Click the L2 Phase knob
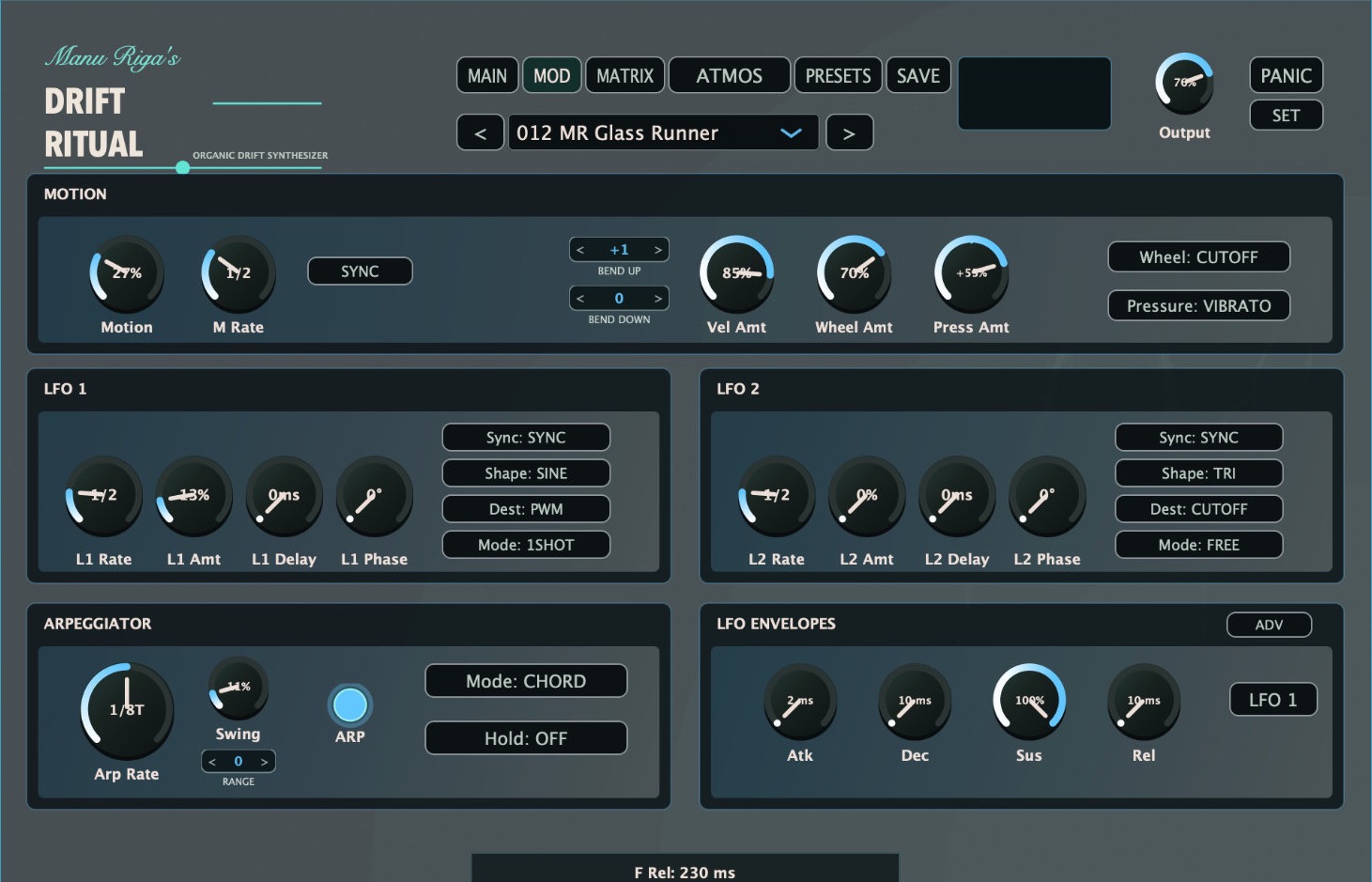The height and width of the screenshot is (882, 1372). coord(1047,496)
